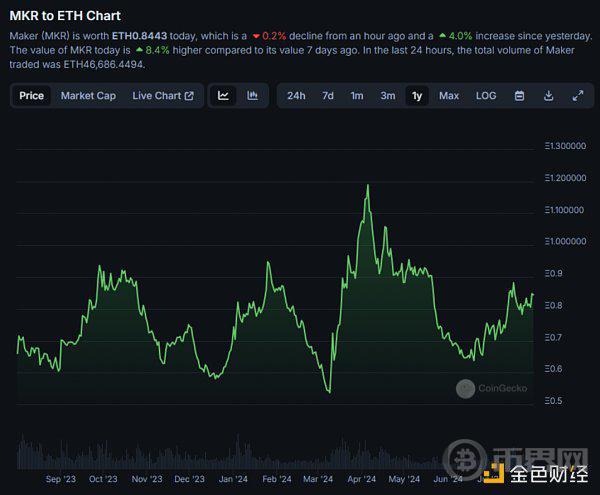The width and height of the screenshot is (600, 495).
Task: Set time range to 24h
Action: pyautogui.click(x=296, y=96)
